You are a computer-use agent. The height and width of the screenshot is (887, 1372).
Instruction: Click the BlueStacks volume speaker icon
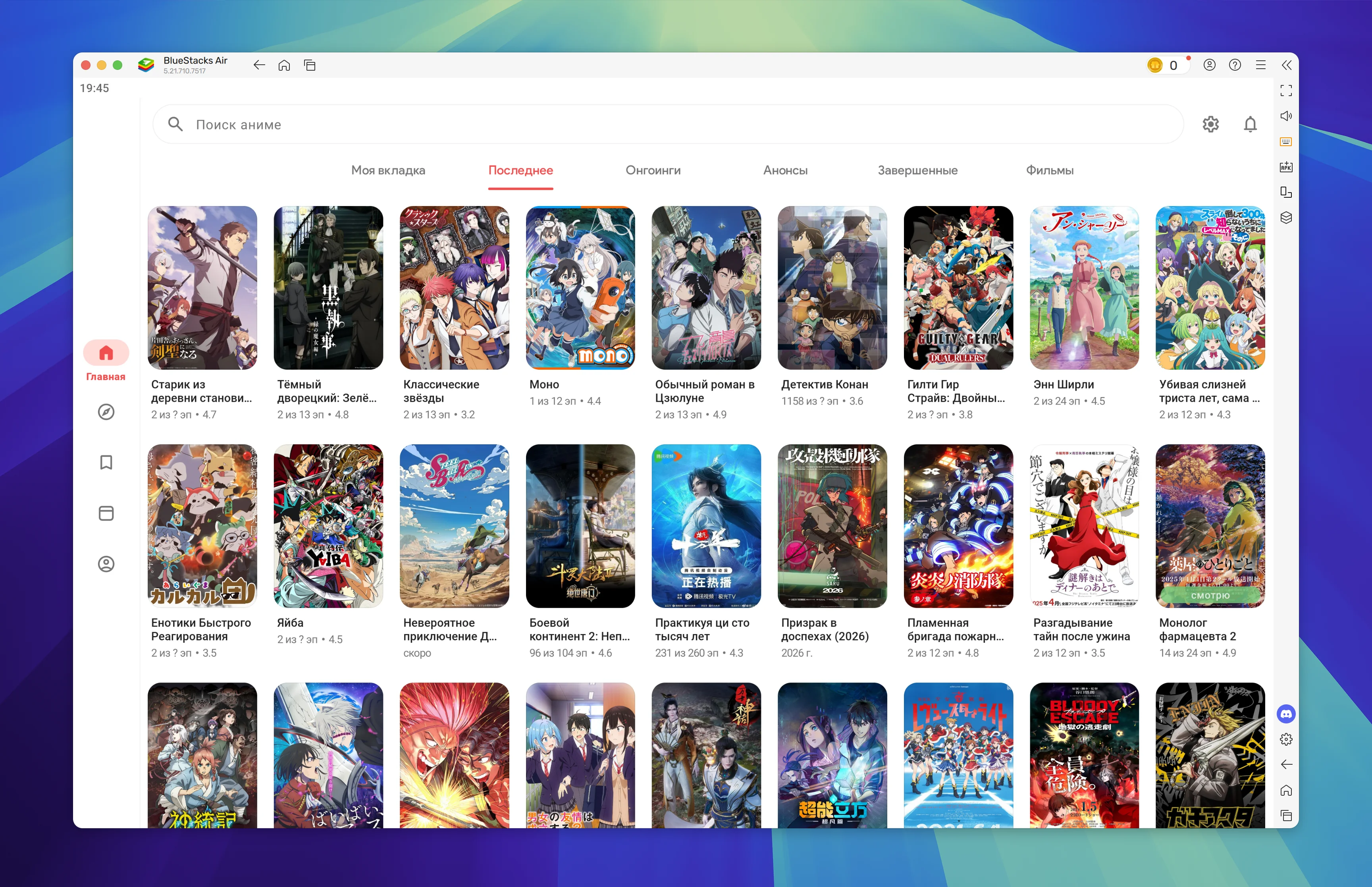point(1285,116)
